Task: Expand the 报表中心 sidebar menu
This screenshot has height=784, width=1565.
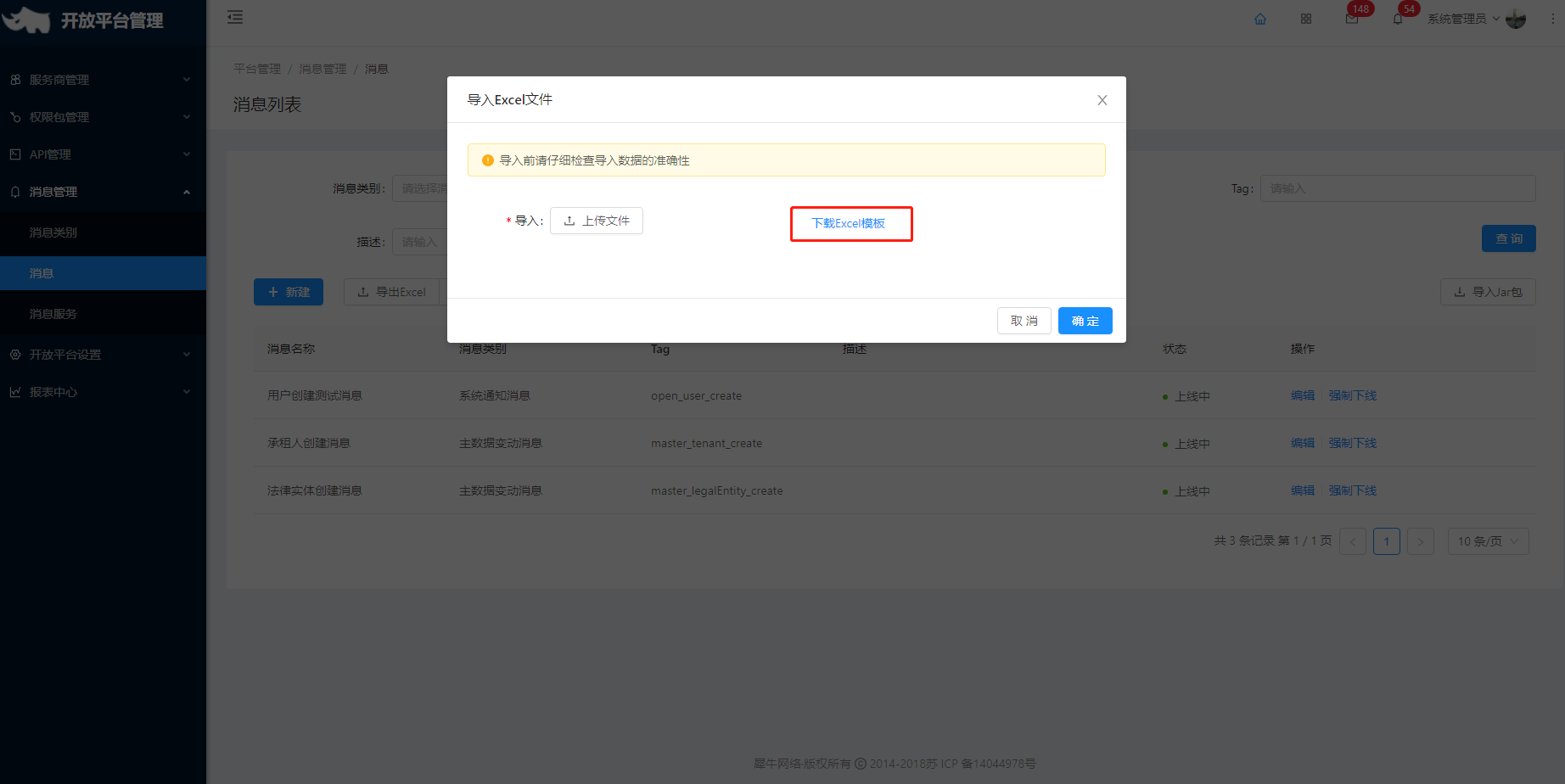Action: coord(103,392)
